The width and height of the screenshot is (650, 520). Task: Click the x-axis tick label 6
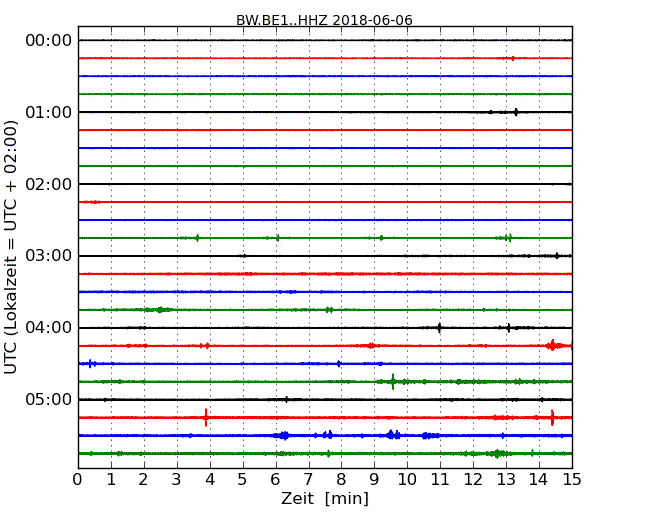[x=275, y=480]
